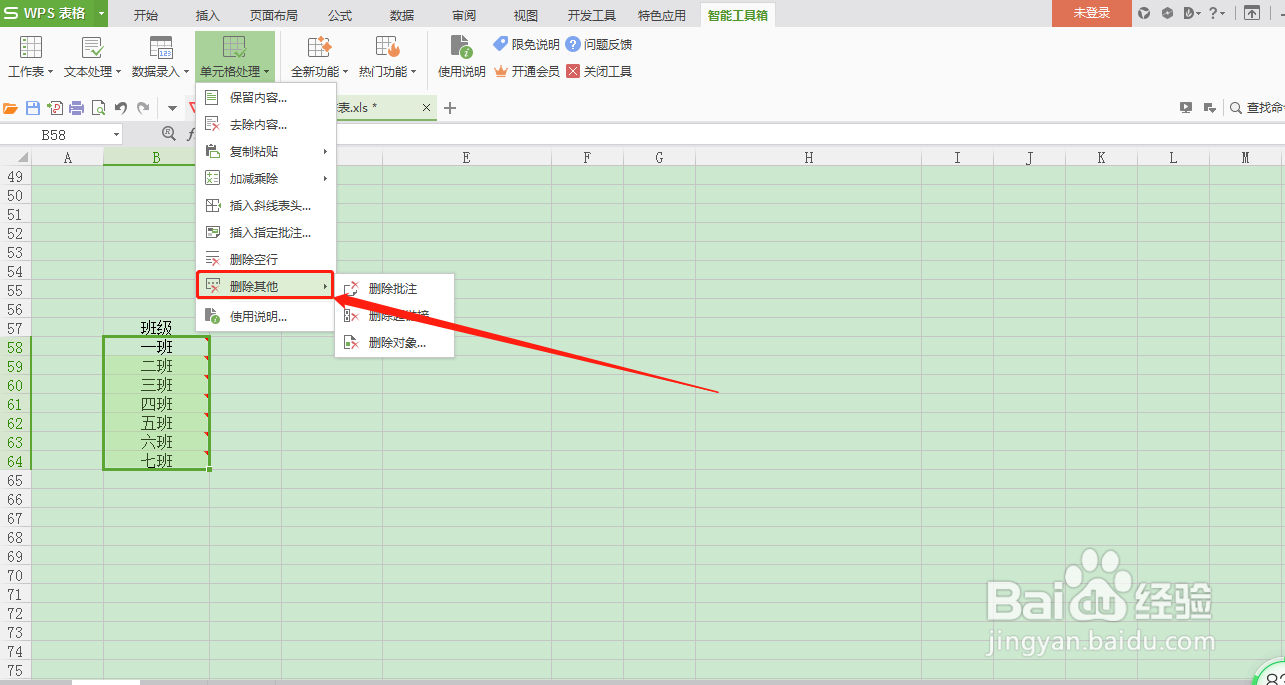Open the Name Box dropdown arrow
The width and height of the screenshot is (1285, 685).
point(116,134)
